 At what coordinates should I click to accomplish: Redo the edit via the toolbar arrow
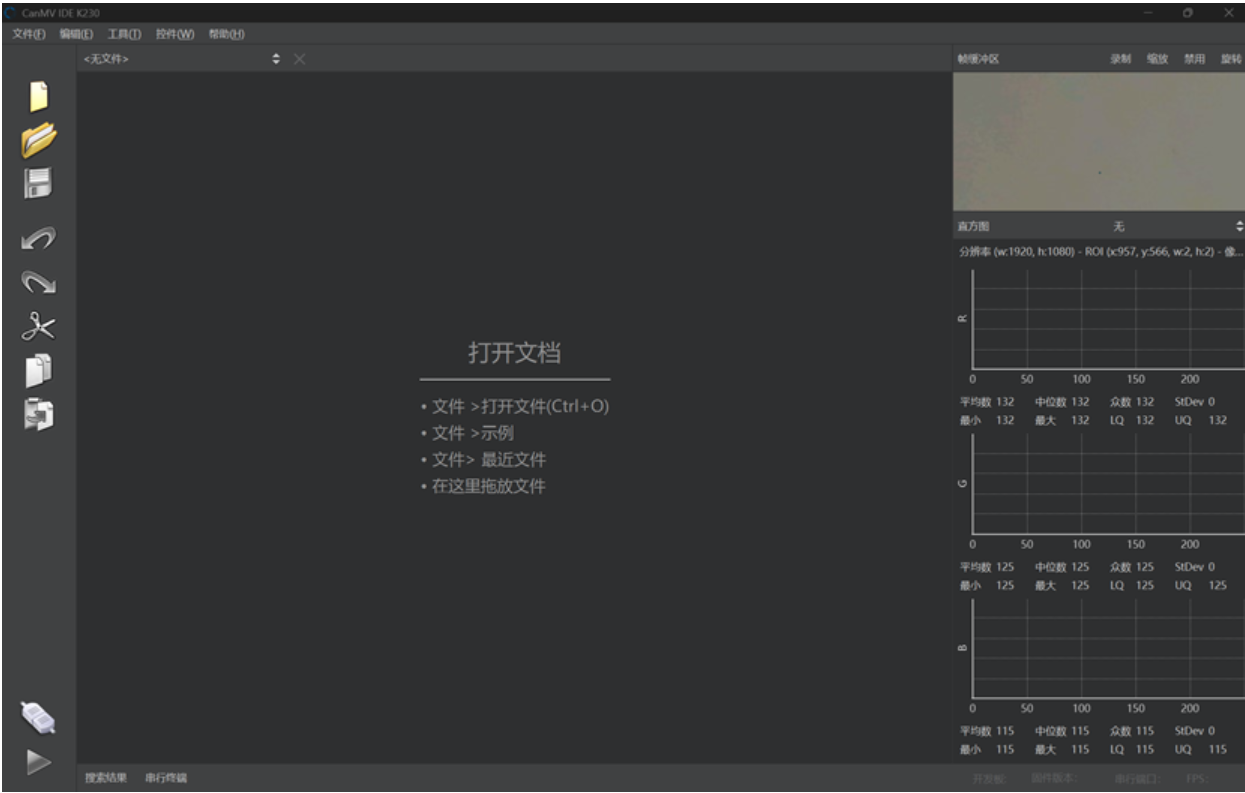coord(38,283)
